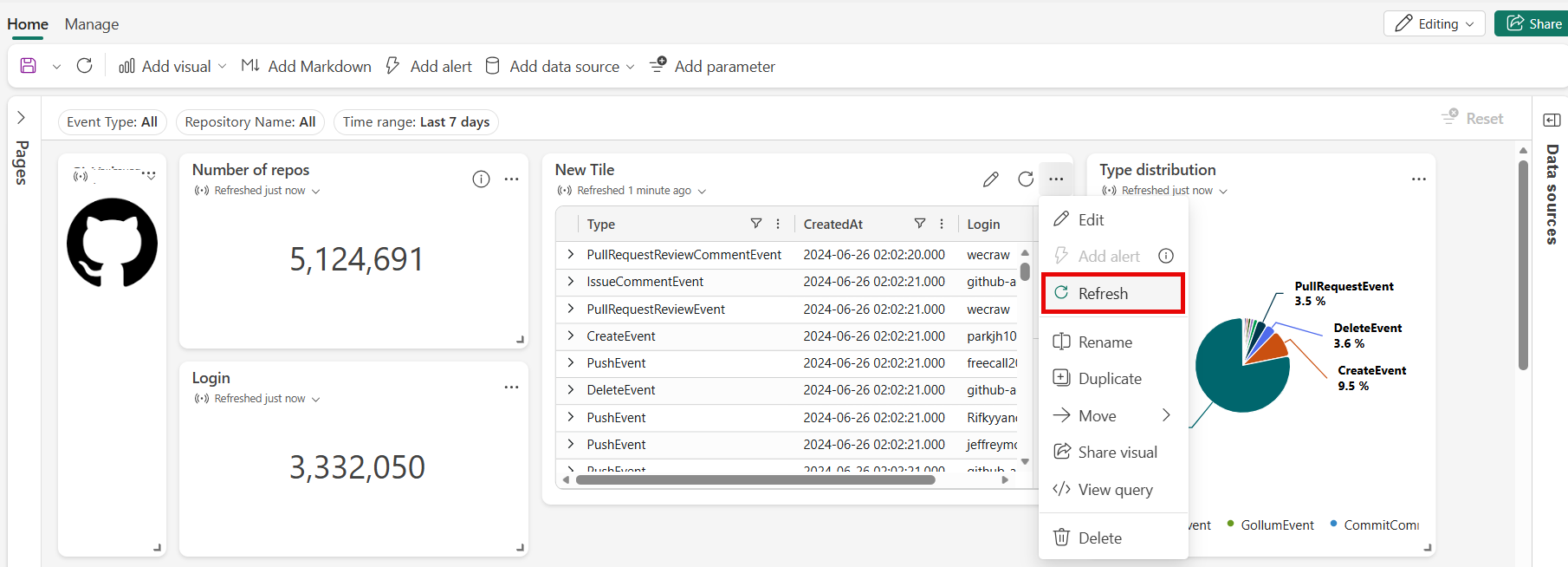Select Edit in the context menu

point(1113,219)
